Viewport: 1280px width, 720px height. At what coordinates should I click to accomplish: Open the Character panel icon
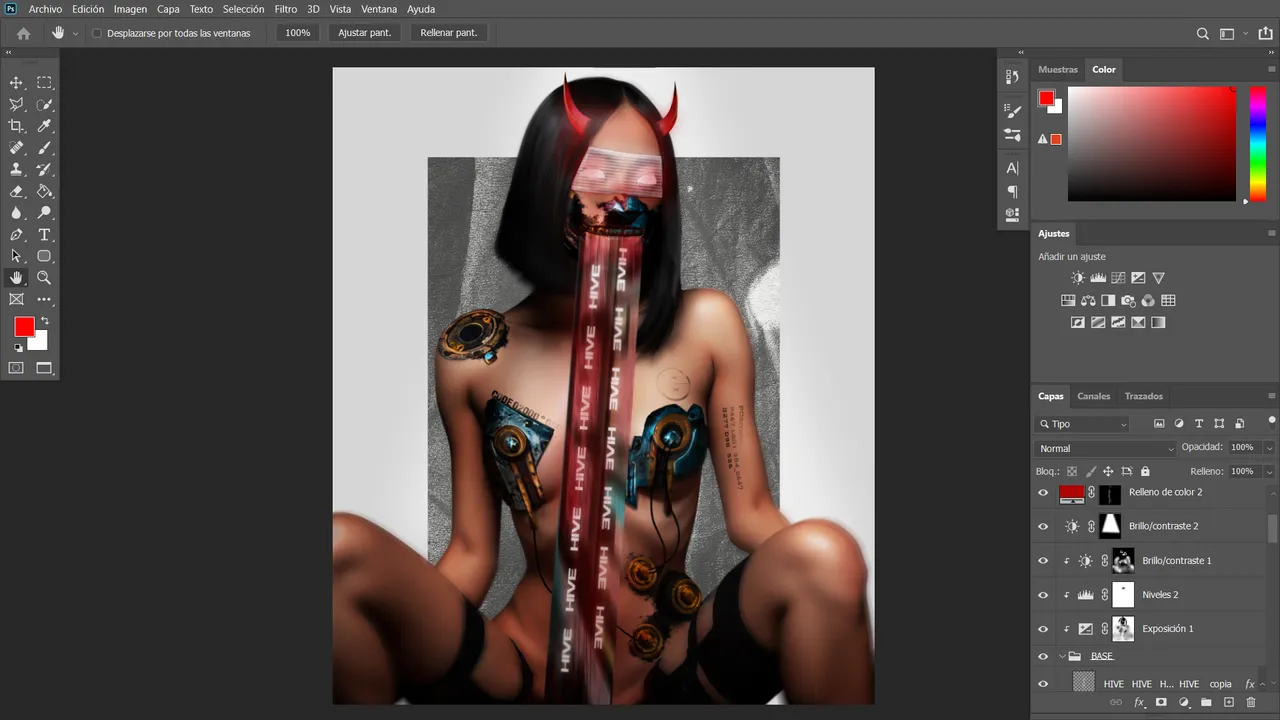pos(1012,168)
